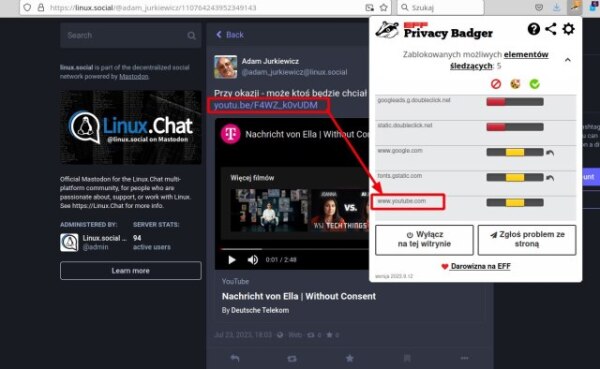The image size is (600, 369).
Task: Collapse the blocked trackers list chevron
Action: [x=568, y=60]
